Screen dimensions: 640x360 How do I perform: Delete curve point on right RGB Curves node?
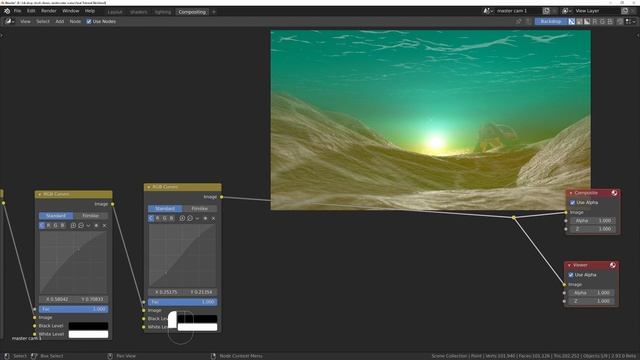213,218
